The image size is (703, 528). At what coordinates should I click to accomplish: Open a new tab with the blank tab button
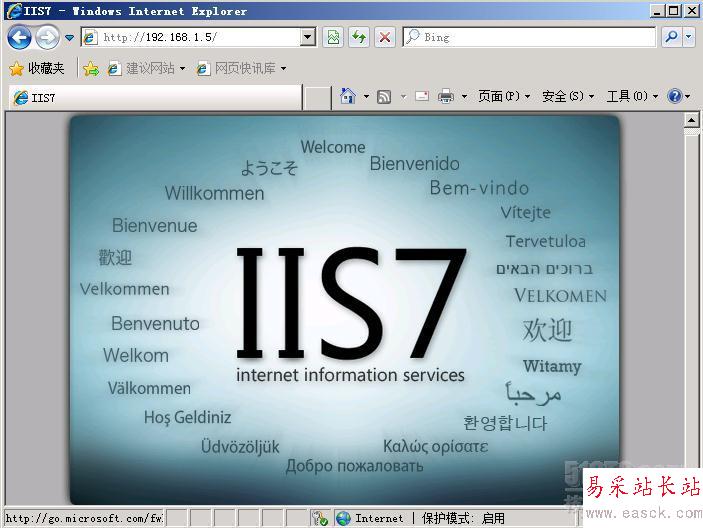[317, 98]
